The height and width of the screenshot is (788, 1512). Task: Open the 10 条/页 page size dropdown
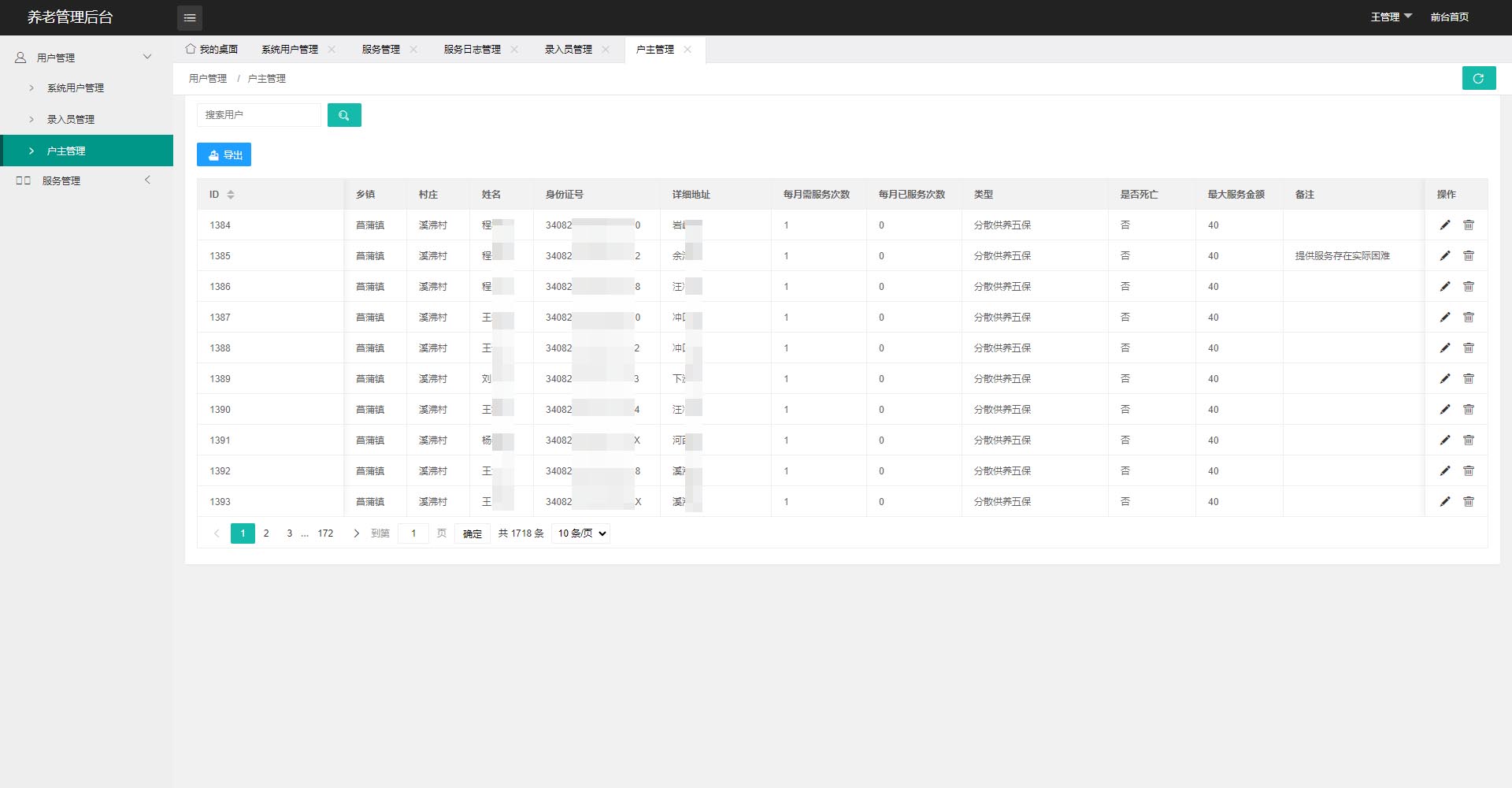(581, 533)
